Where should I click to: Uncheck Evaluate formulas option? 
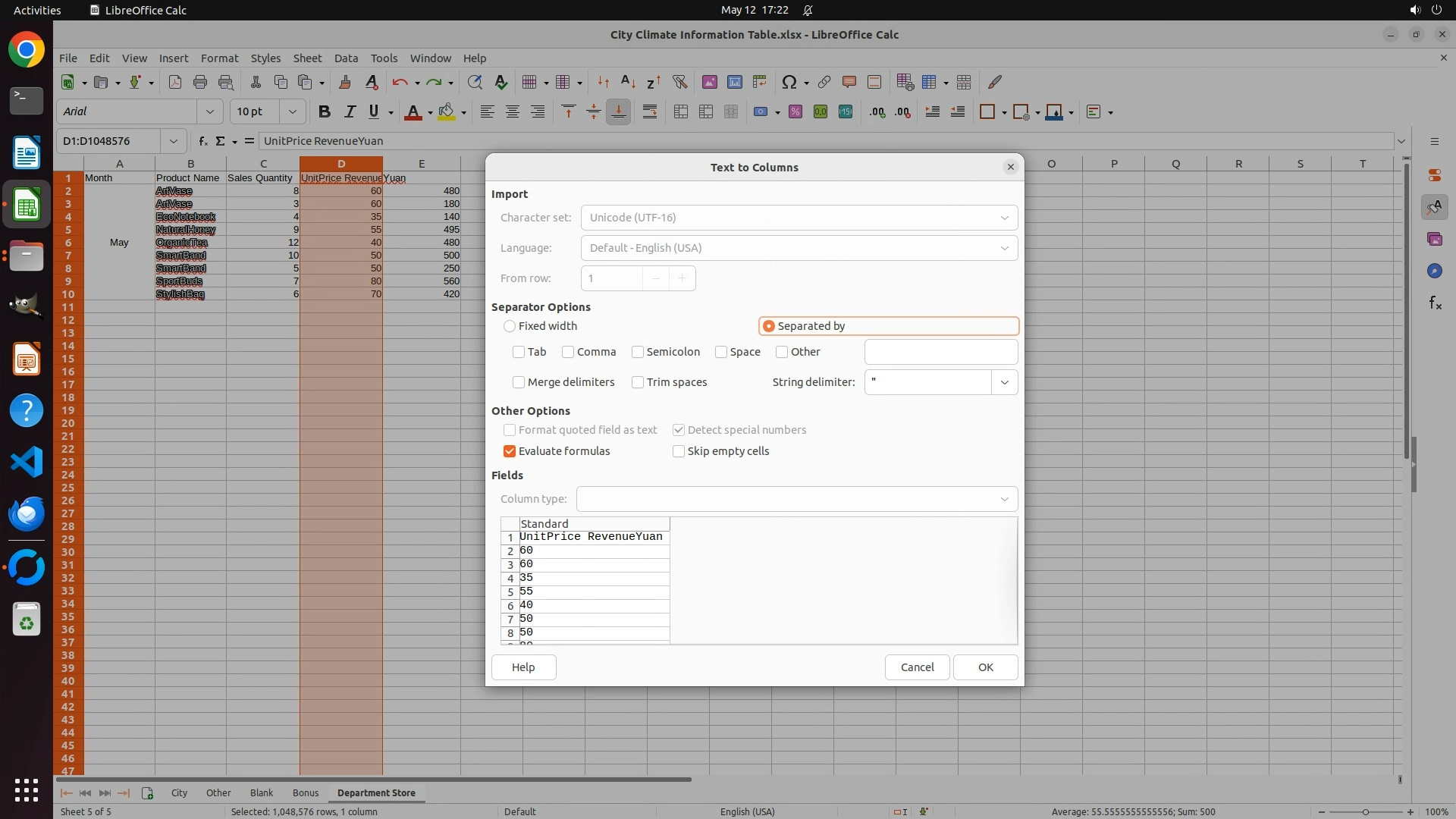[510, 451]
